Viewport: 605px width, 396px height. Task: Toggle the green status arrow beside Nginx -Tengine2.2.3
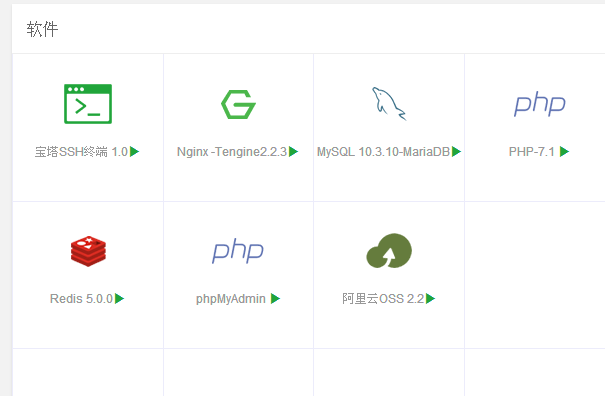pos(293,152)
